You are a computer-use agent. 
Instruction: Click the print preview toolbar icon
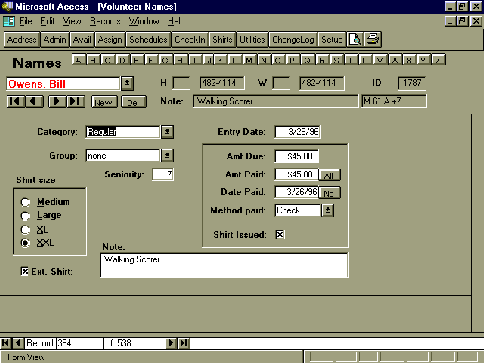point(355,40)
